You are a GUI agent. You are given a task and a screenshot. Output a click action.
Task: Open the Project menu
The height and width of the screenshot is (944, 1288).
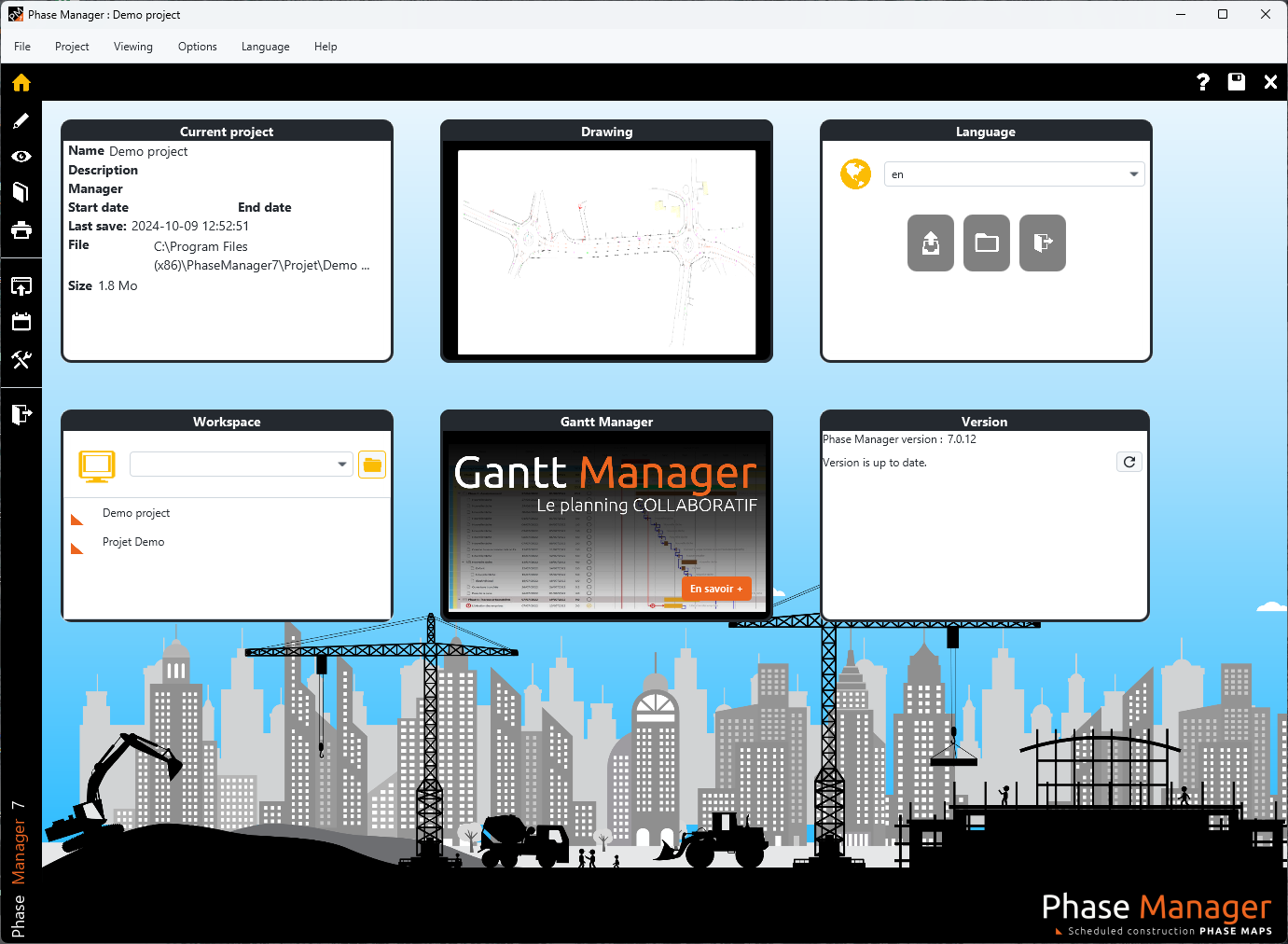coord(72,47)
